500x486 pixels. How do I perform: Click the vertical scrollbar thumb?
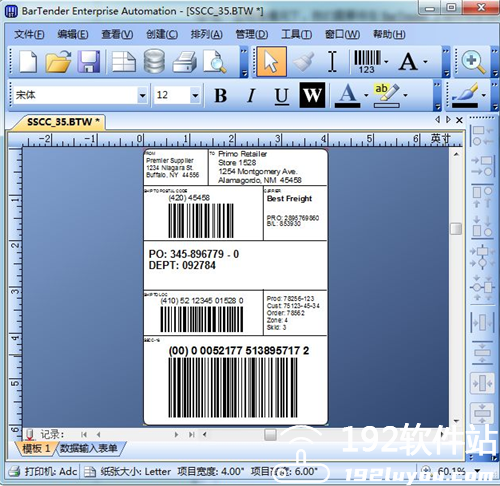pos(456,229)
